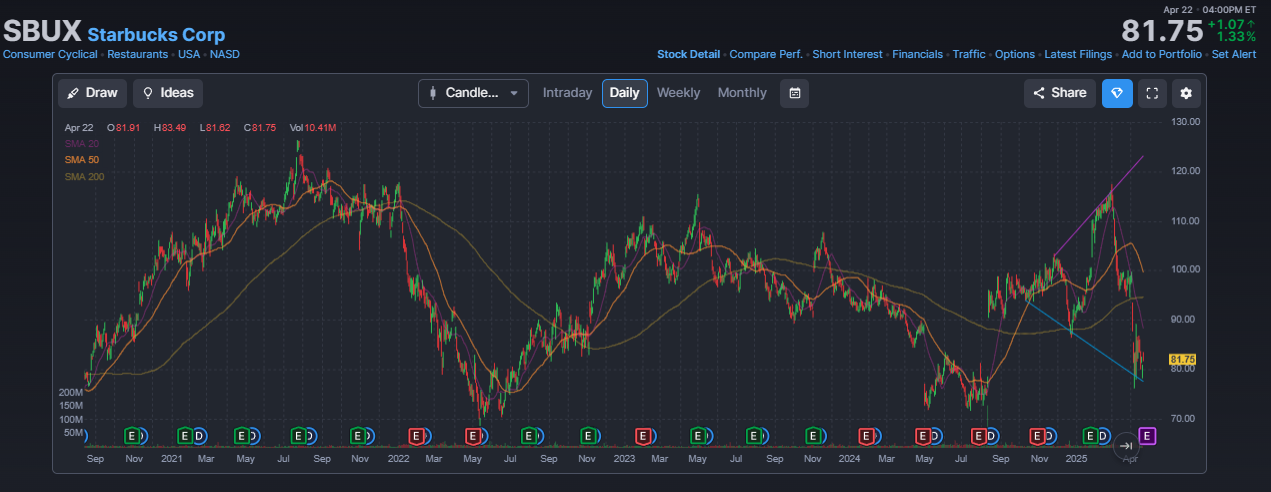1271x492 pixels.
Task: Click the 130.00 price axis label
Action: (x=1186, y=122)
